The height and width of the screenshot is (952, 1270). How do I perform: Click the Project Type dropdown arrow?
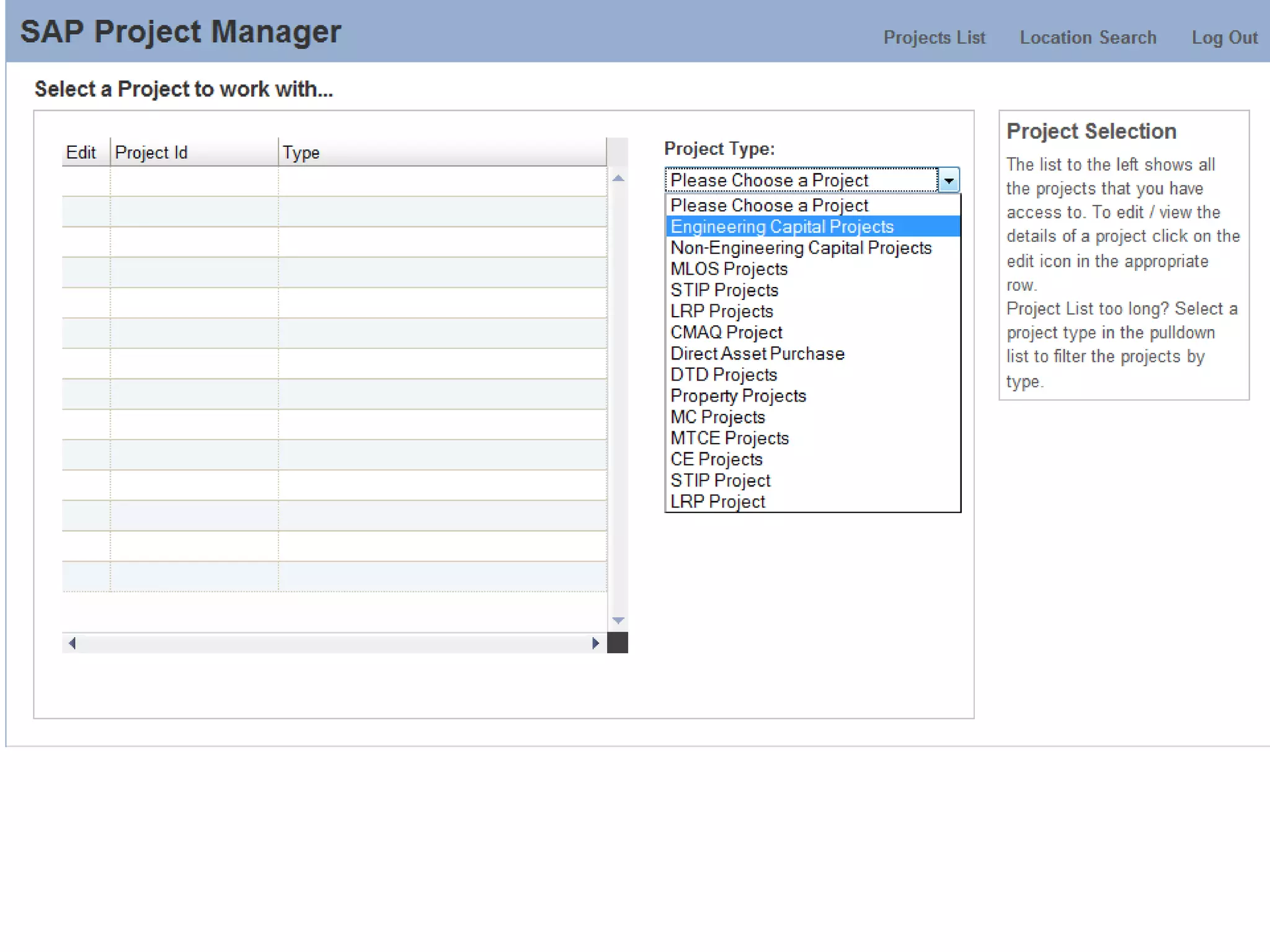pyautogui.click(x=948, y=180)
